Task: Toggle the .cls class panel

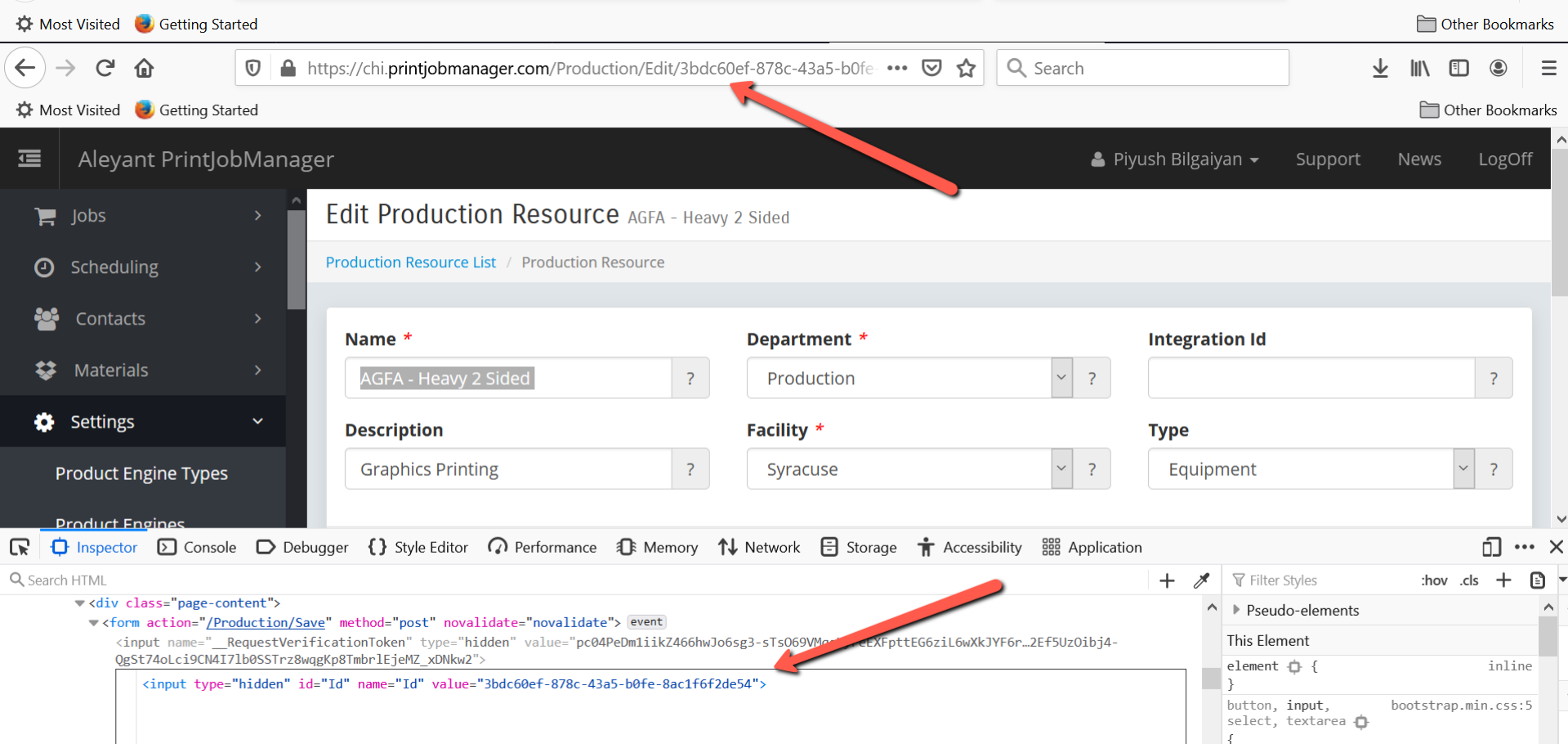Action: click(1469, 580)
